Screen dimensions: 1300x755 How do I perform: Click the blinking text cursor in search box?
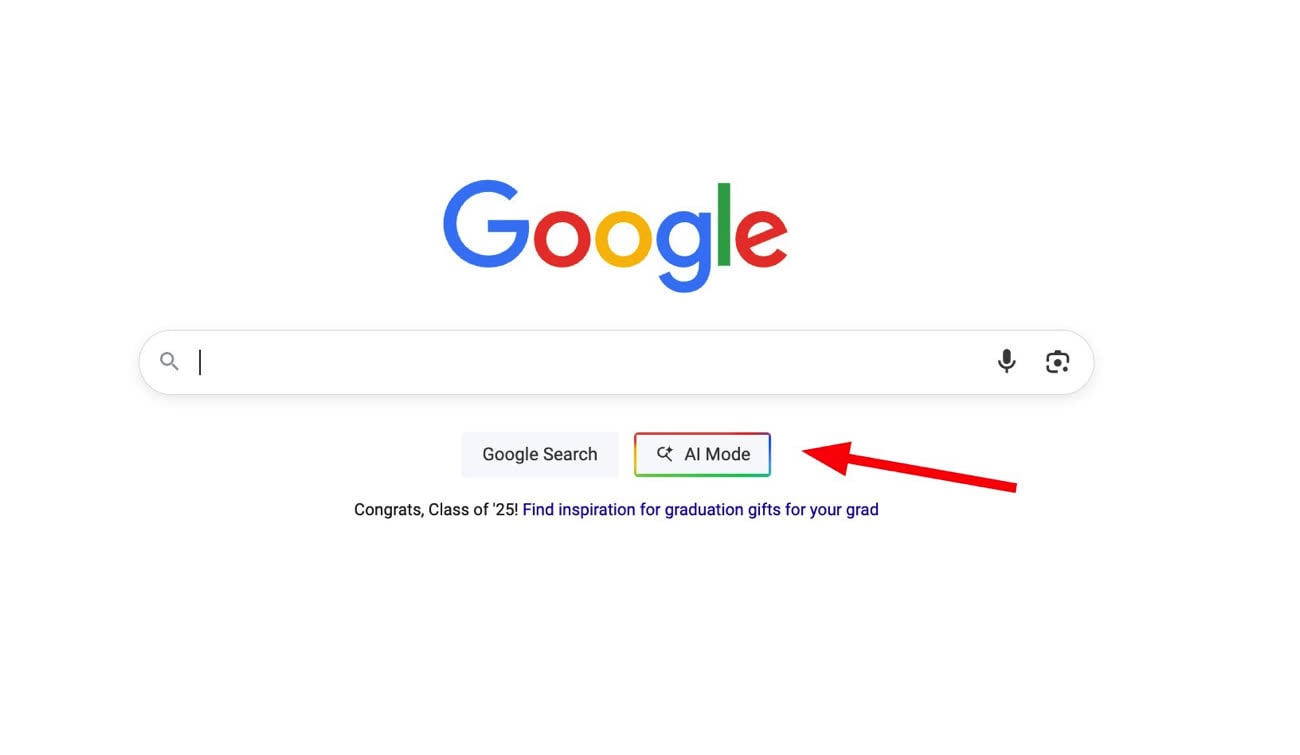[x=200, y=362]
